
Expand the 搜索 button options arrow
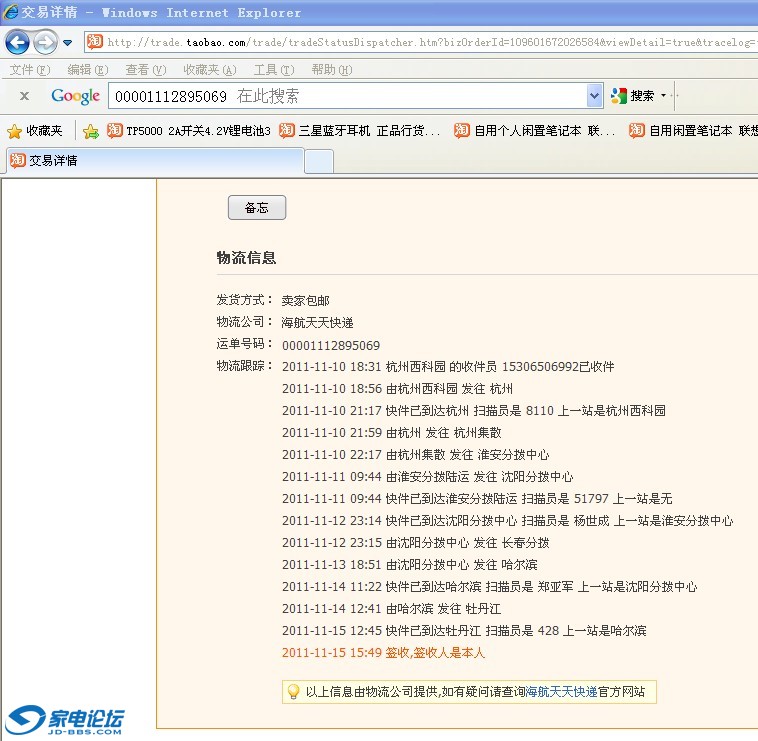click(663, 96)
